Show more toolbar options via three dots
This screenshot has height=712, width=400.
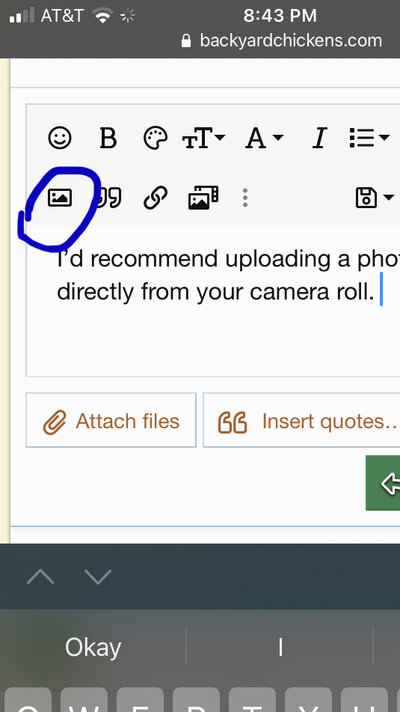[x=245, y=198]
